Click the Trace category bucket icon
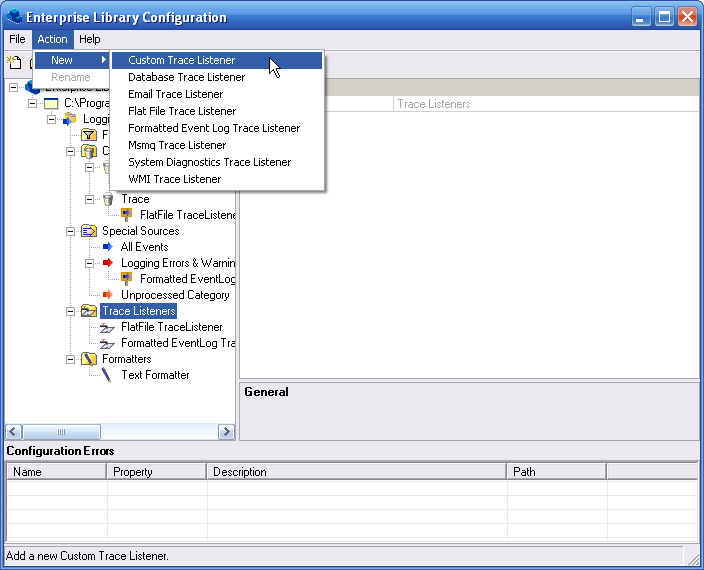 (108, 199)
